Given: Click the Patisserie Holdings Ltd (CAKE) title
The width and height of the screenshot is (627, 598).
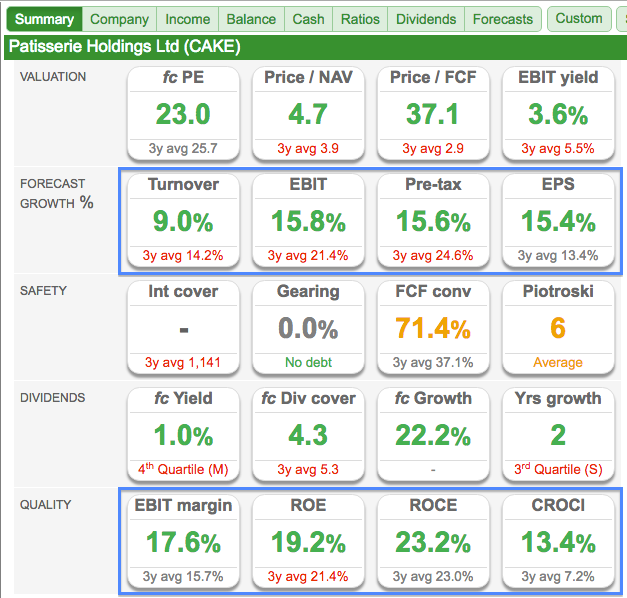Looking at the screenshot, I should pos(124,46).
